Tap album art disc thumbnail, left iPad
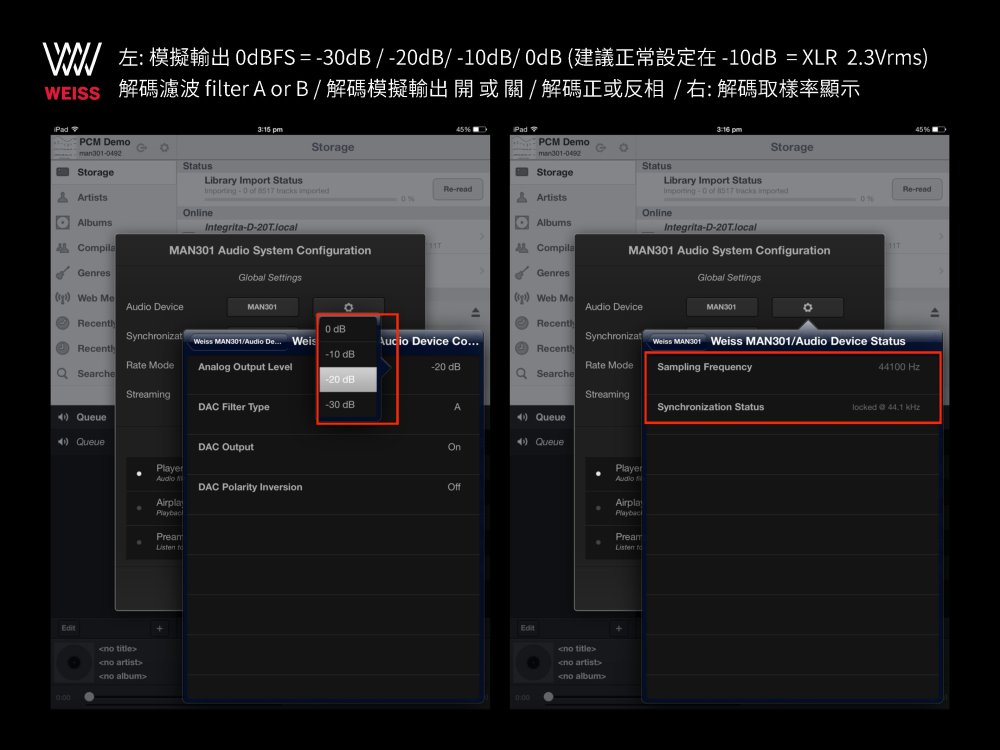Image resolution: width=1000 pixels, height=750 pixels. click(74, 663)
